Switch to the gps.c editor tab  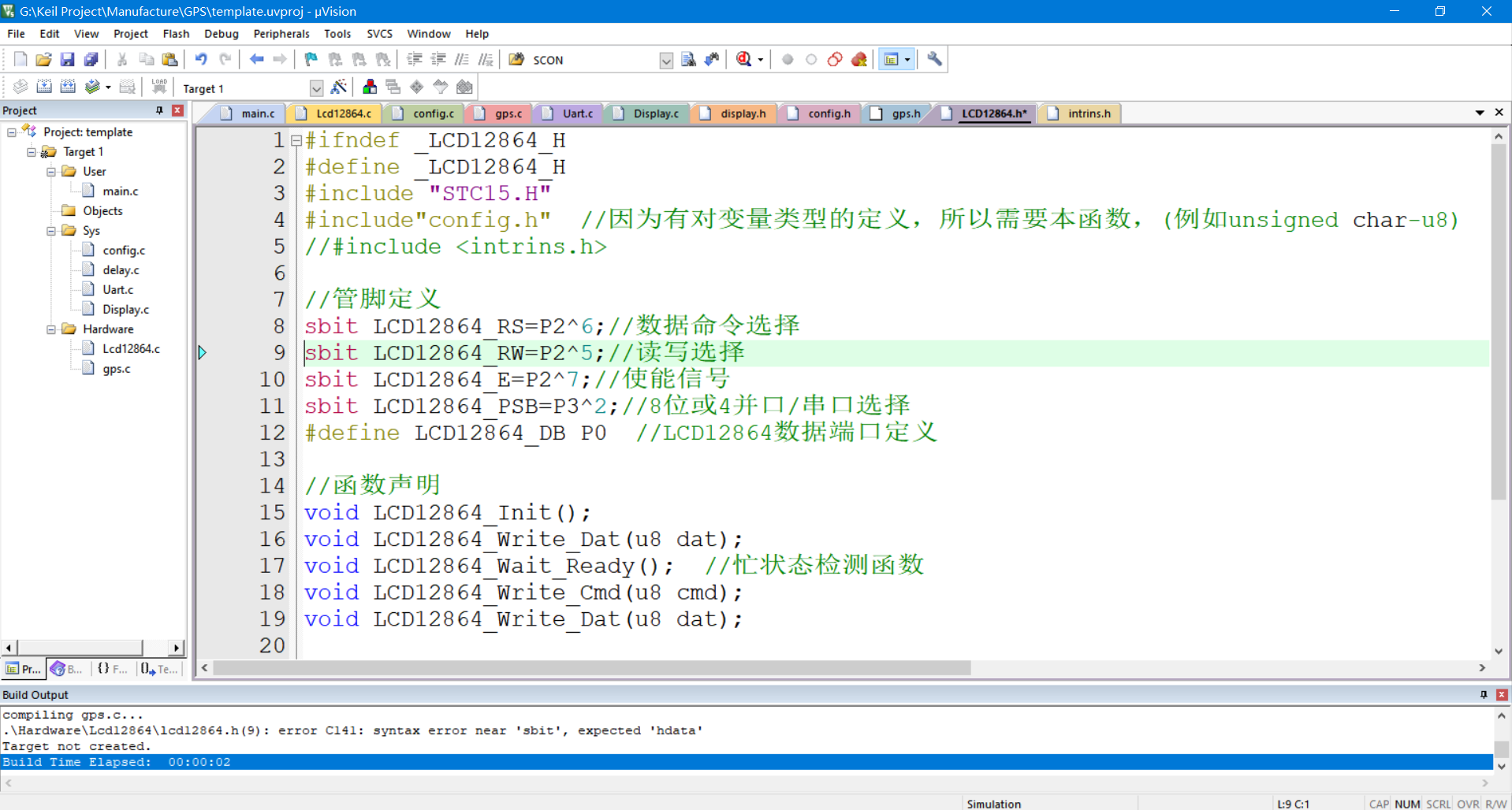(x=500, y=113)
